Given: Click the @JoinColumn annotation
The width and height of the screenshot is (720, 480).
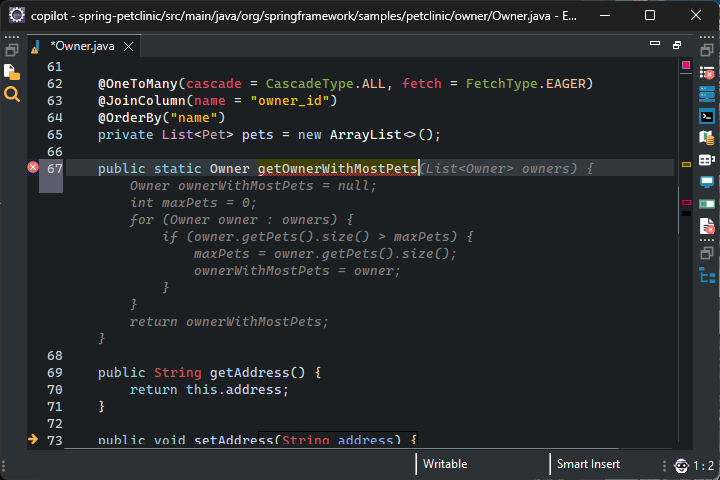Looking at the screenshot, I should click(x=142, y=101).
